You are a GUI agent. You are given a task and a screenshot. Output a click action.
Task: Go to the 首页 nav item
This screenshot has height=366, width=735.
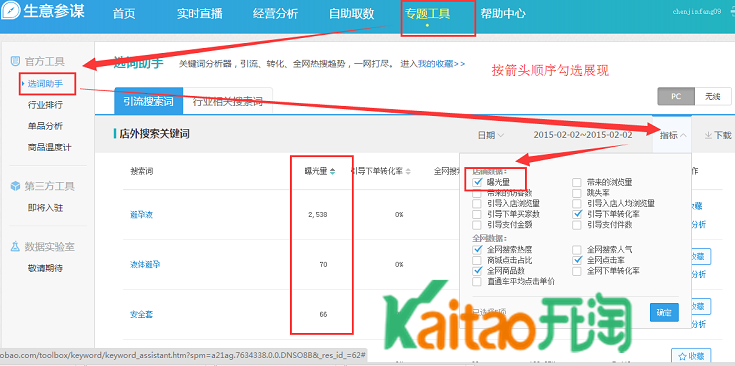point(124,14)
